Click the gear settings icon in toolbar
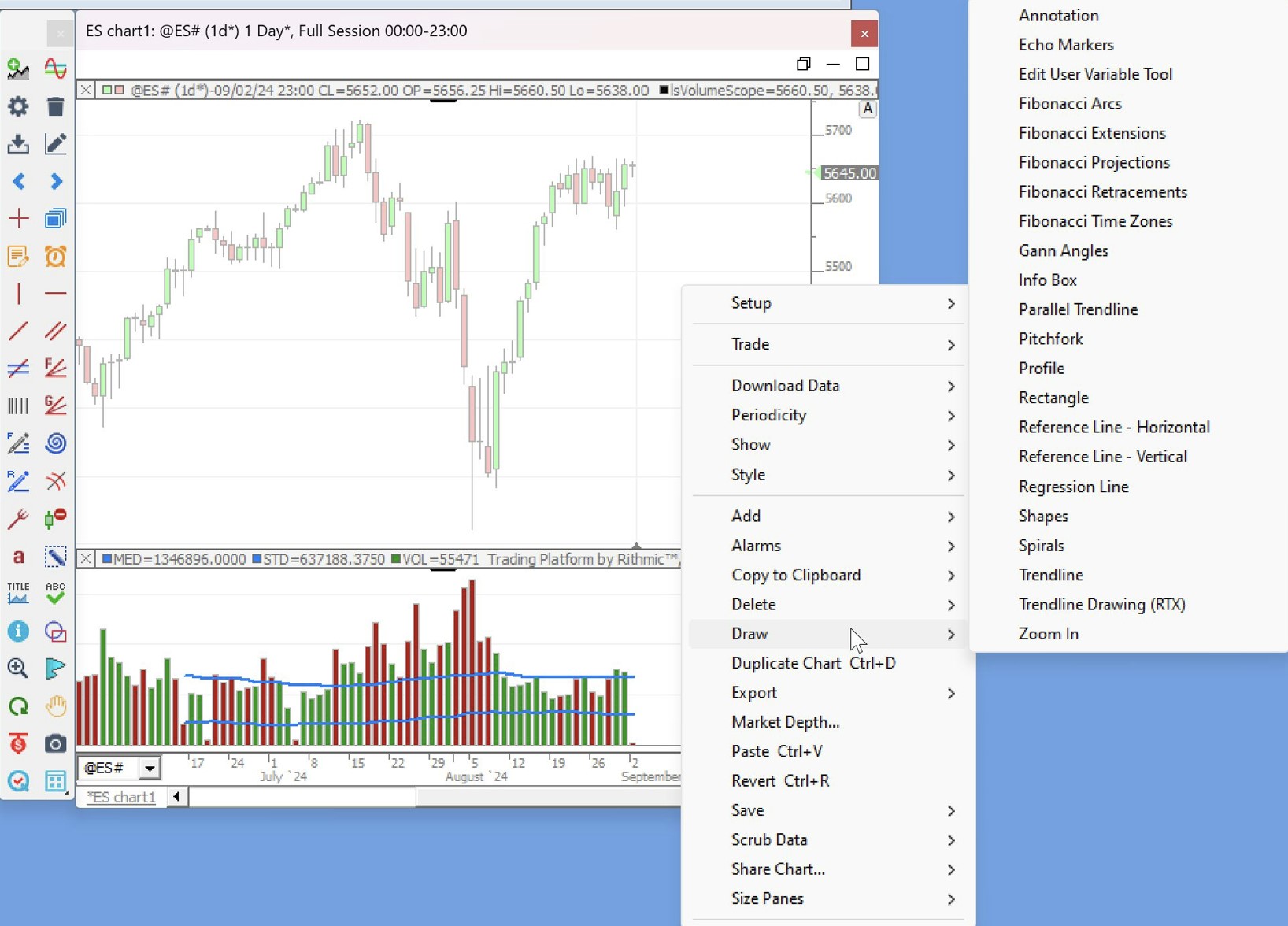This screenshot has width=1288, height=926. [17, 106]
